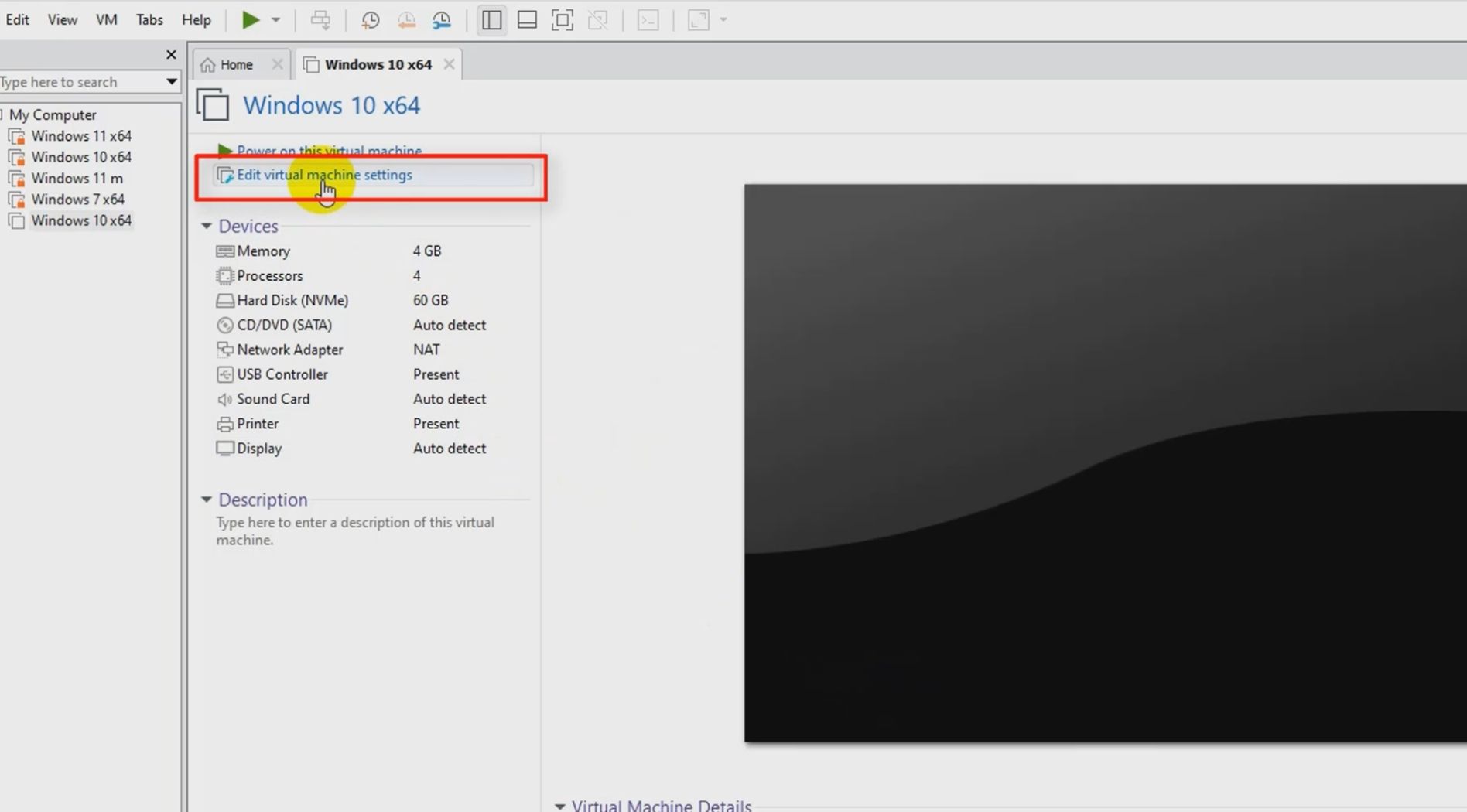Toggle the thumbnail bar view icon
Viewport: 1467px width, 812px height.
(x=527, y=20)
